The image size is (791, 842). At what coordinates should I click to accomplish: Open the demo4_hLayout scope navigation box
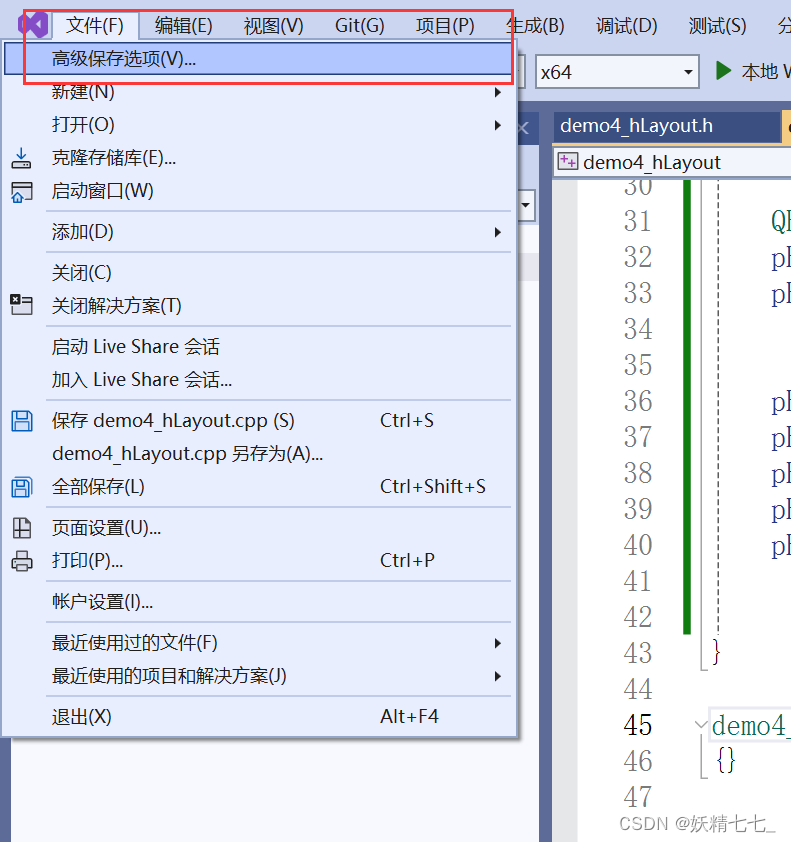[673, 162]
